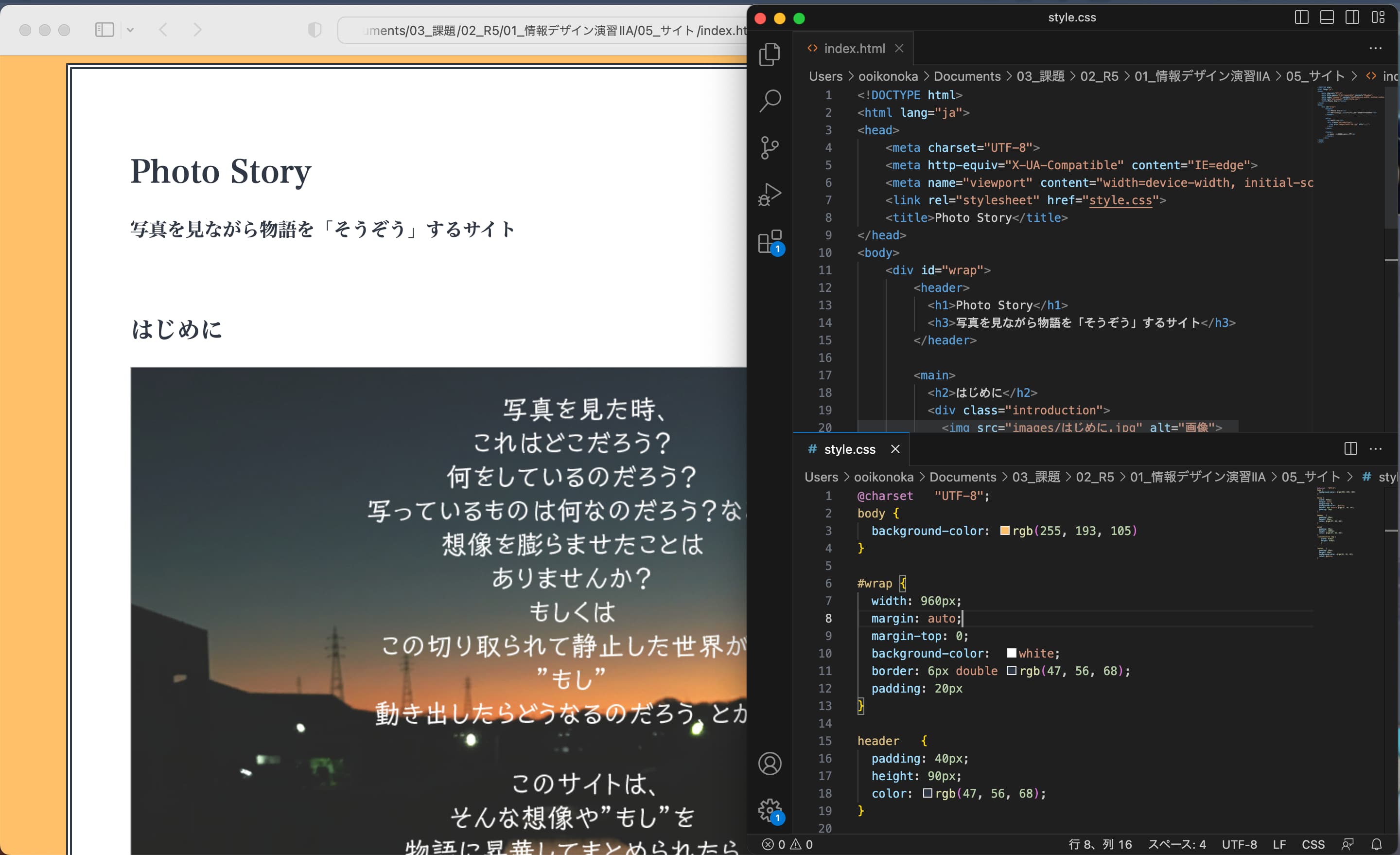Viewport: 1400px width, 855px height.
Task: Toggle the primary side bar layout button
Action: tap(1301, 18)
